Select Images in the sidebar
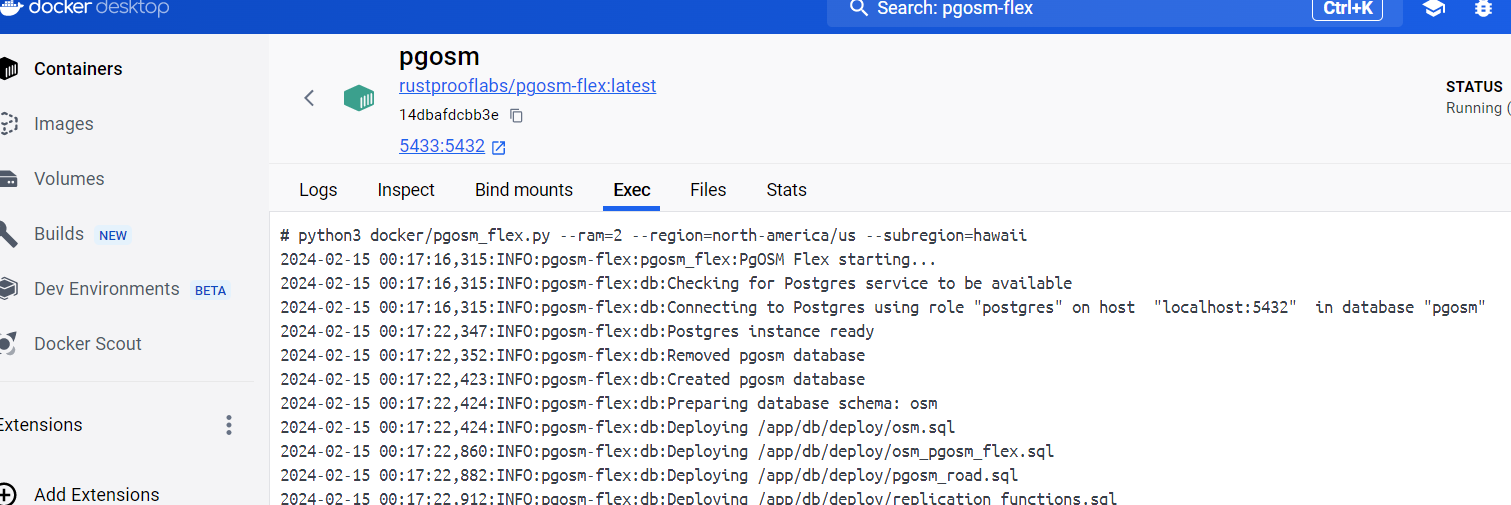 pyautogui.click(x=64, y=124)
